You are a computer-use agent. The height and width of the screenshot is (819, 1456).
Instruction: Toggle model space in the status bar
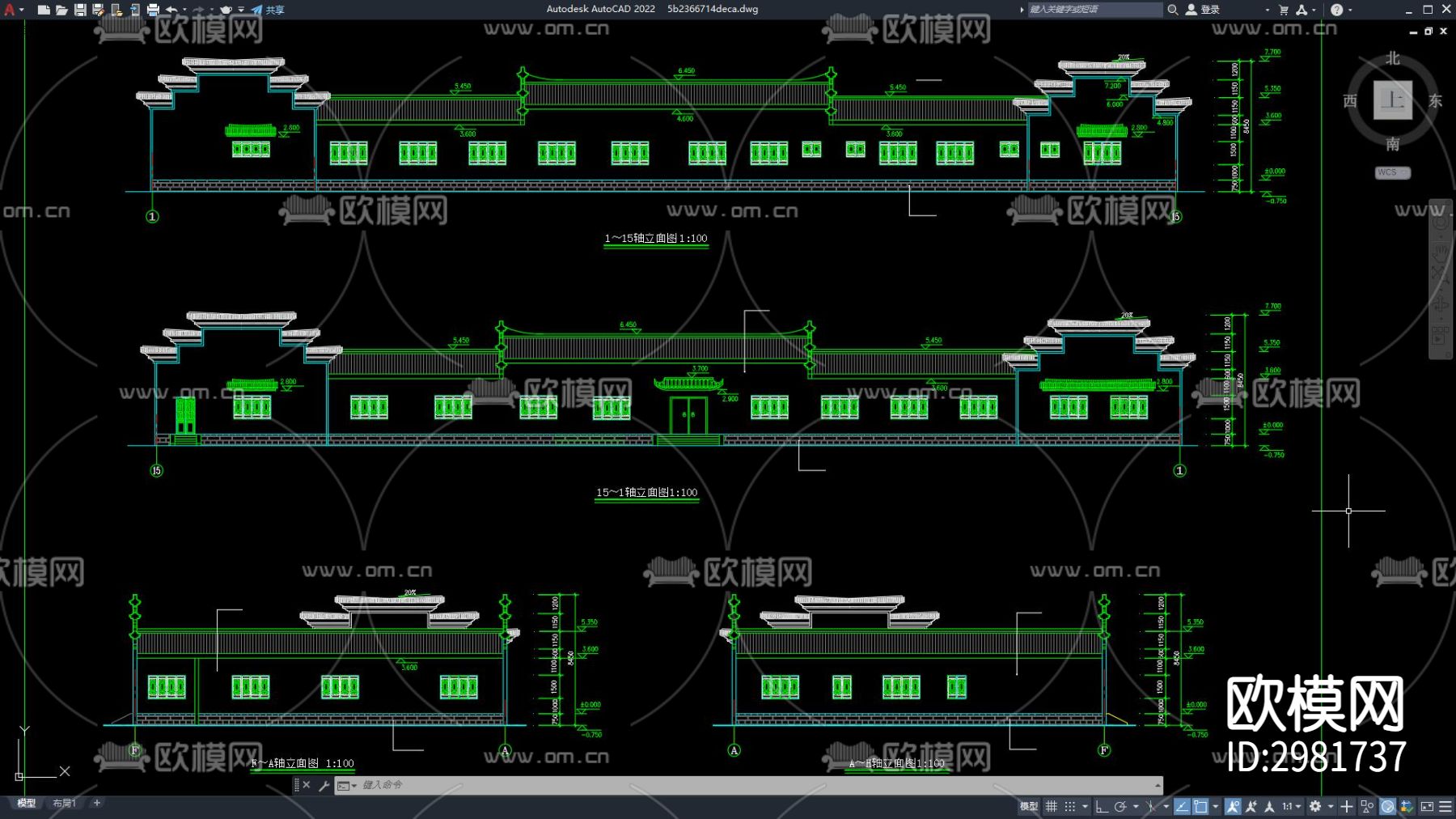[x=1029, y=806]
